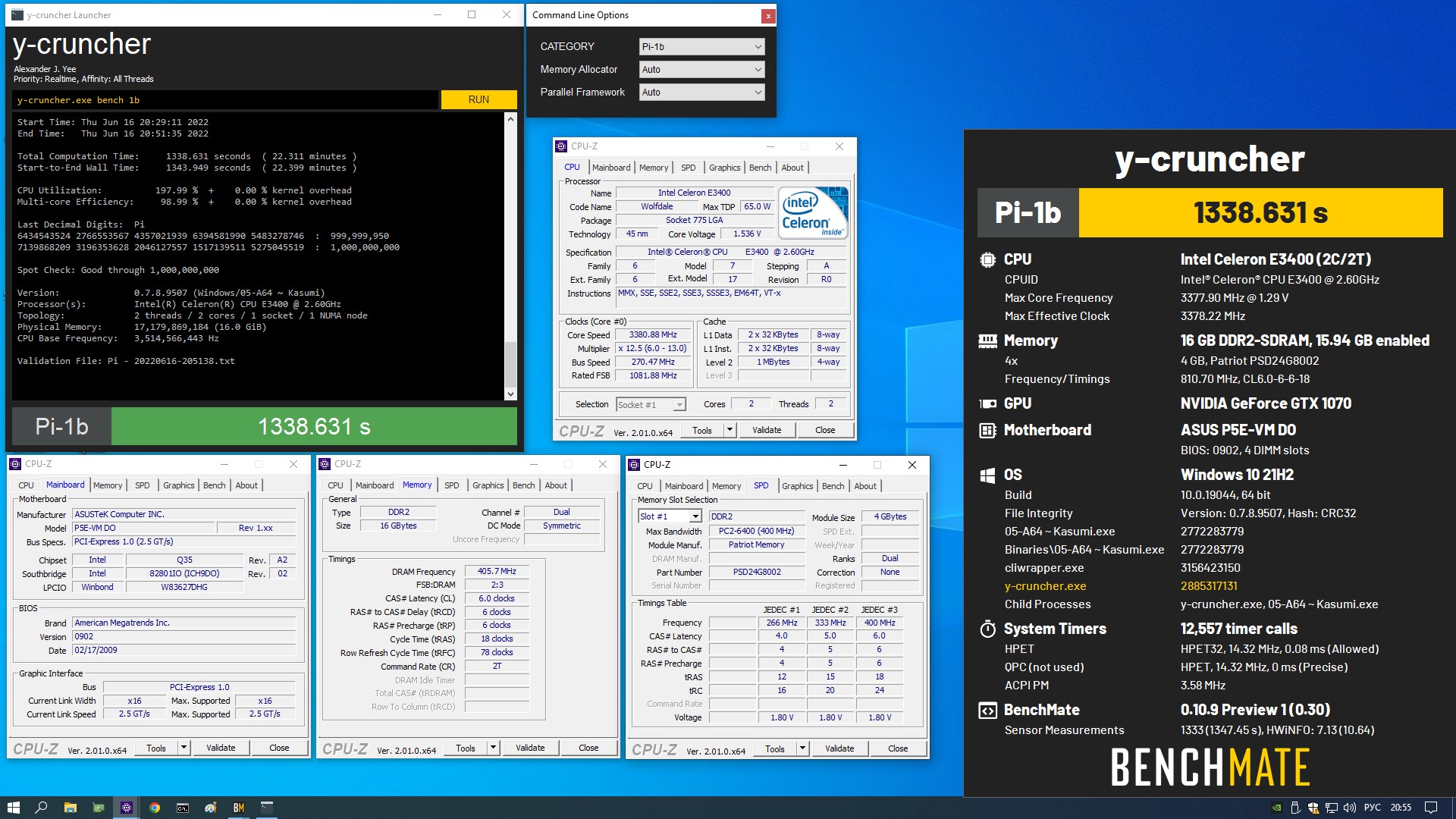Screen dimensions: 1456x819
Task: Click y-cruncher output scrollbar up arrow
Action: click(510, 119)
